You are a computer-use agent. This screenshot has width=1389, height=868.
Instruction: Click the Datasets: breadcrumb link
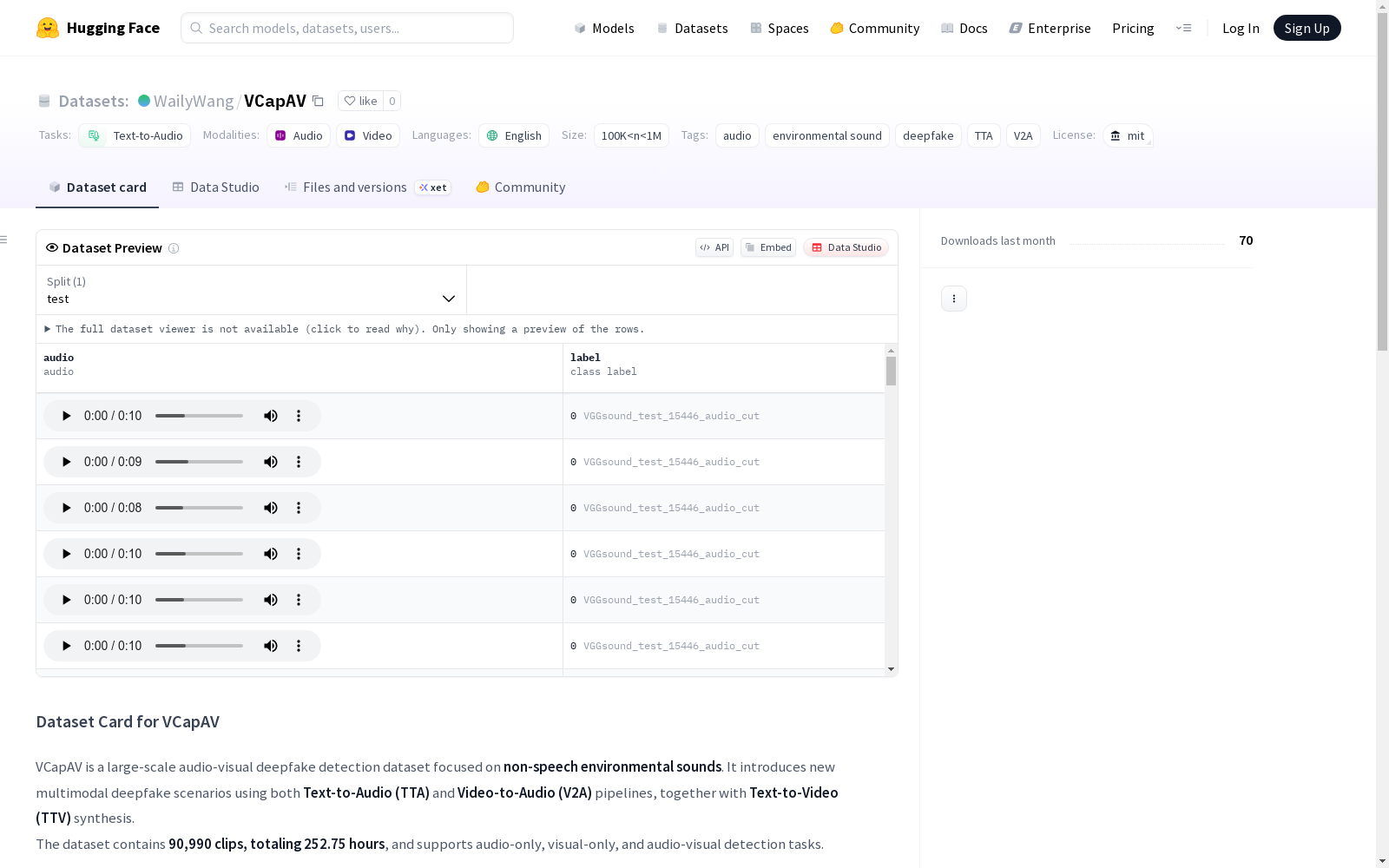[x=93, y=101]
